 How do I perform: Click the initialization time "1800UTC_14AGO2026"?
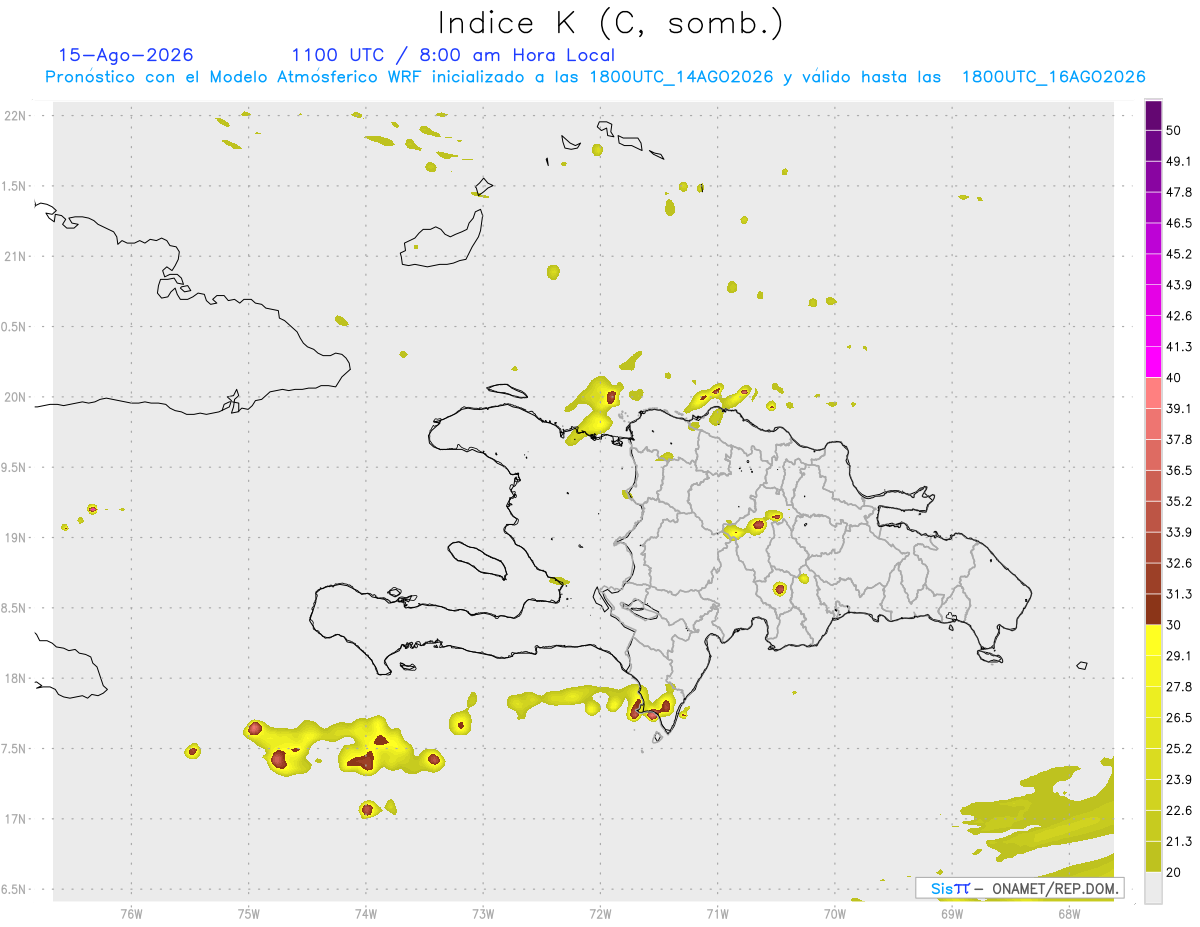(682, 77)
